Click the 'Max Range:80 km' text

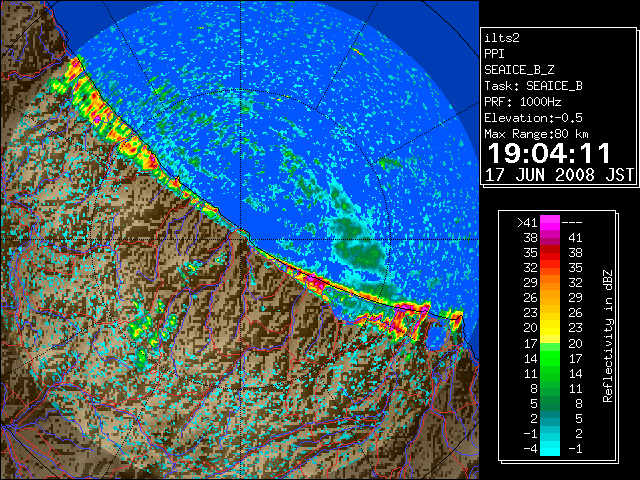pos(536,134)
